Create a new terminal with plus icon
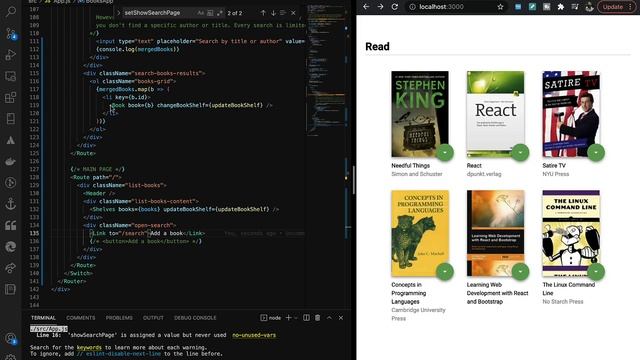The height and width of the screenshot is (360, 640). [289, 318]
